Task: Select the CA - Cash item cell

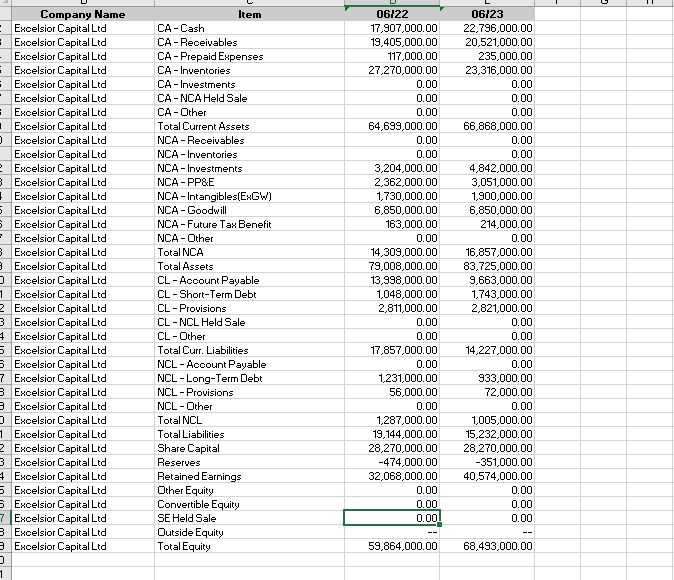Action: [249, 28]
